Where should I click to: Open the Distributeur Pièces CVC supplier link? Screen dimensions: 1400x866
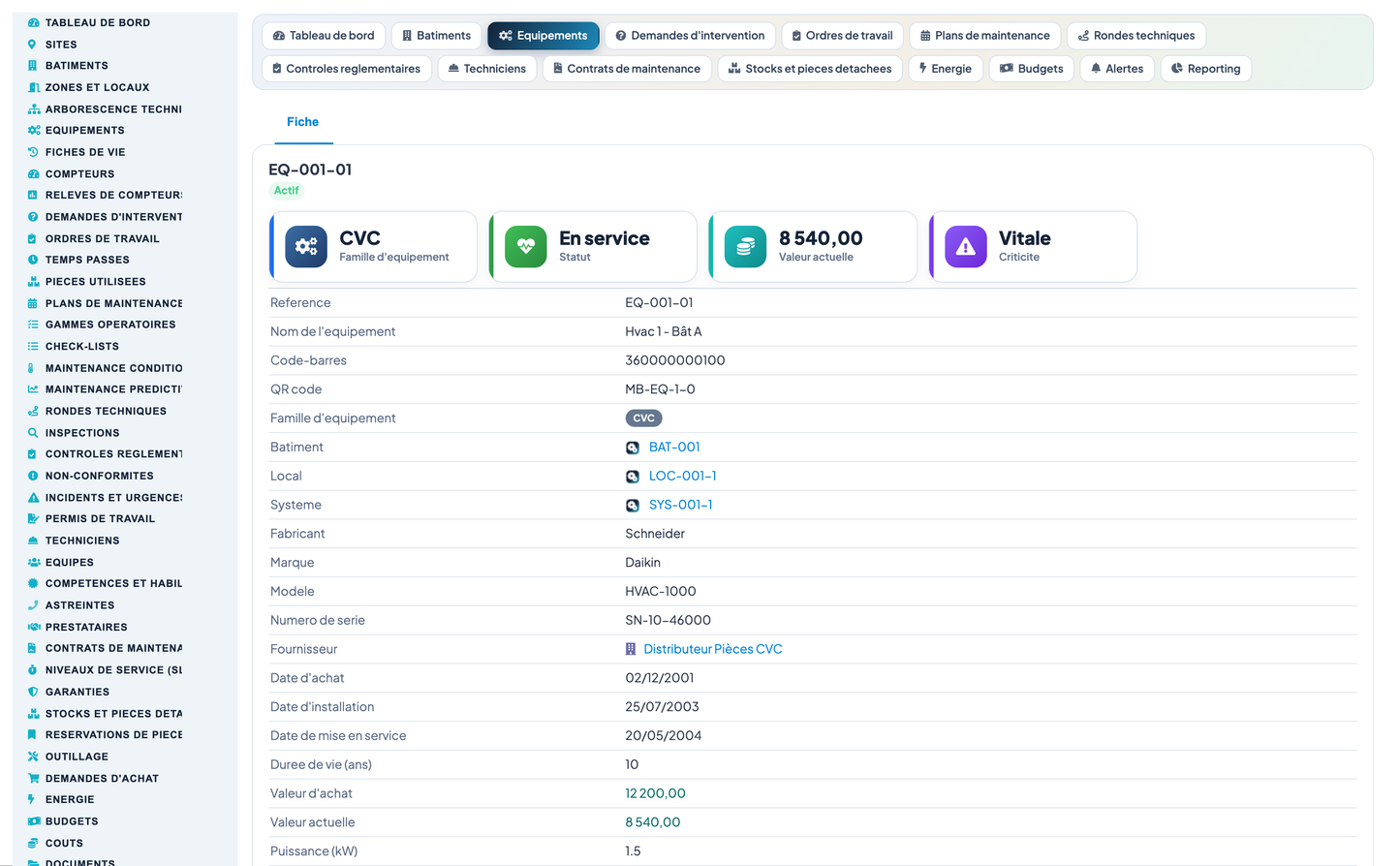pos(713,649)
